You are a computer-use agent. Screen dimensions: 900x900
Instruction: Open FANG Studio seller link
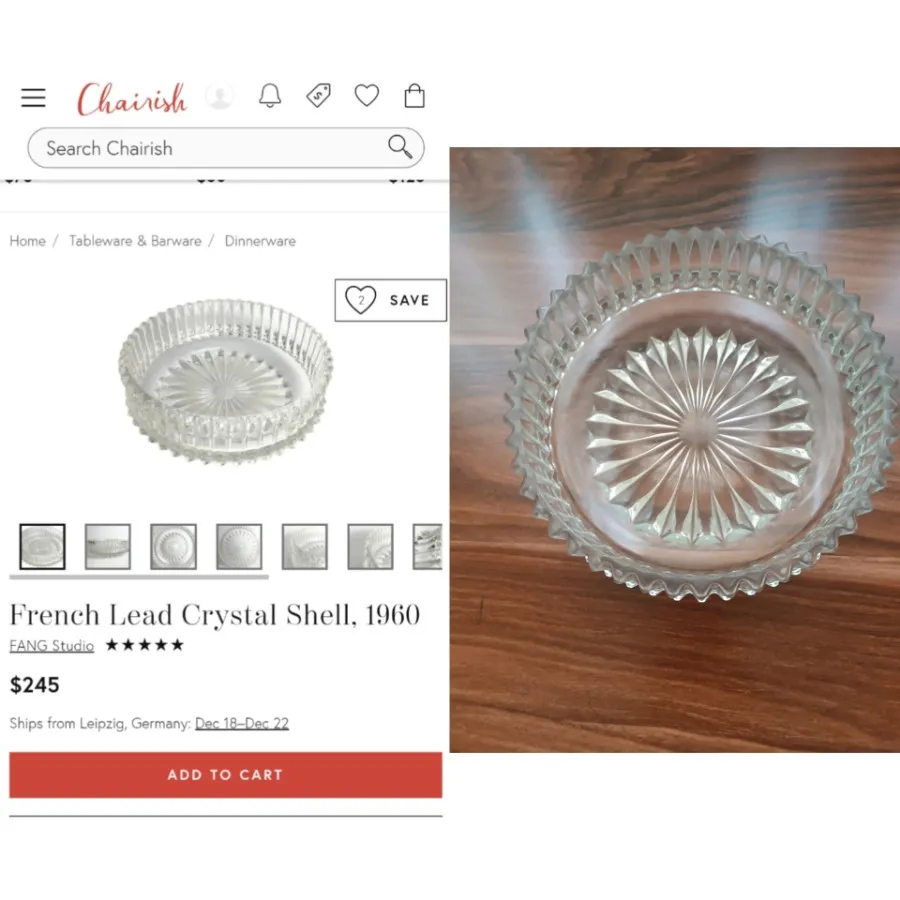tap(52, 646)
